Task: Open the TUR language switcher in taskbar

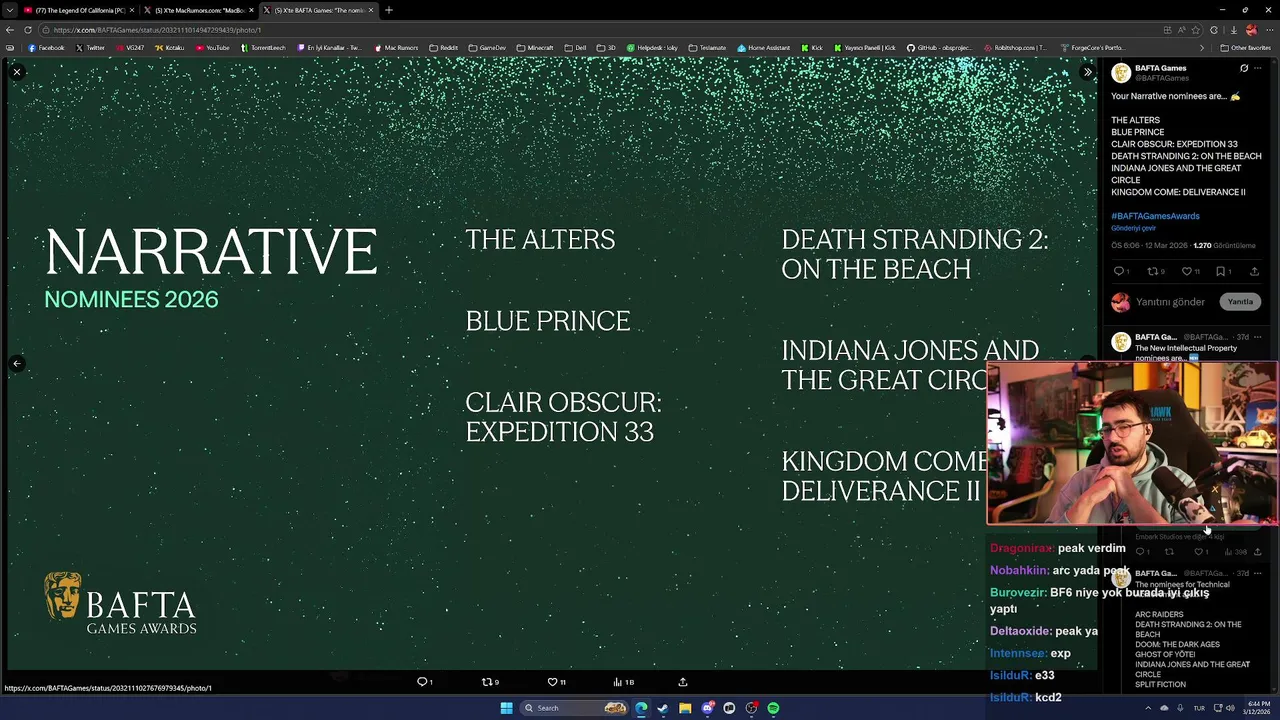Action: click(1200, 708)
